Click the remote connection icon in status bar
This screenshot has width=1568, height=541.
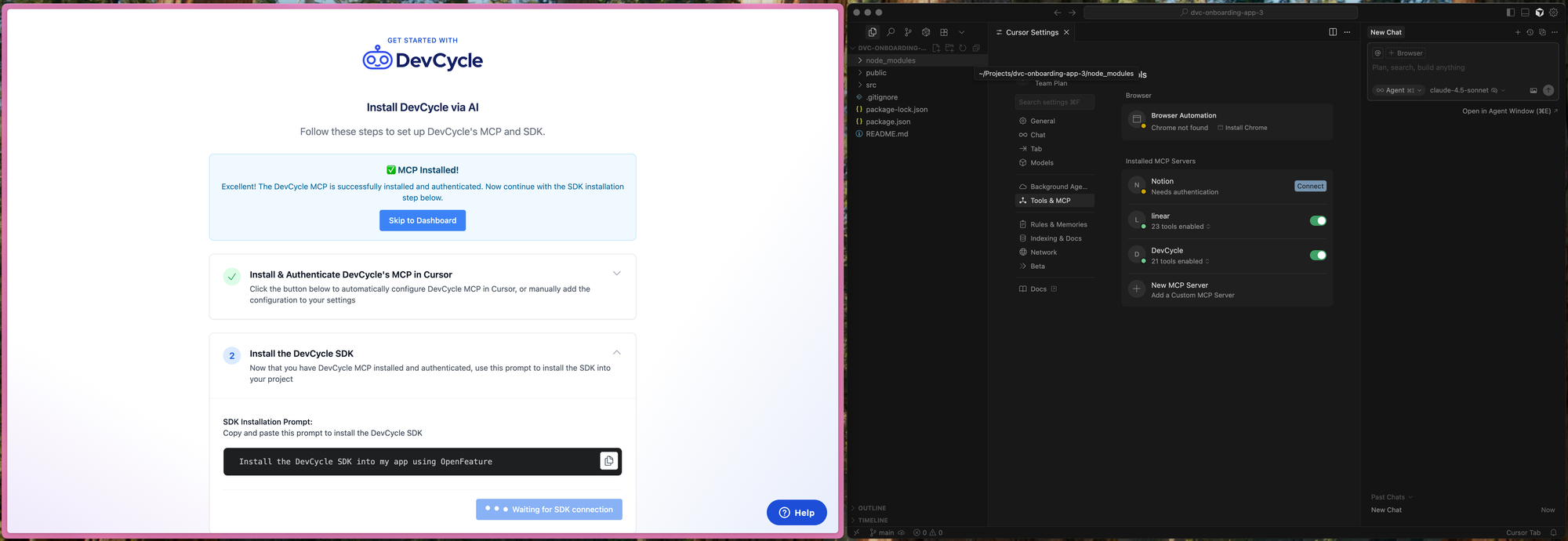856,532
